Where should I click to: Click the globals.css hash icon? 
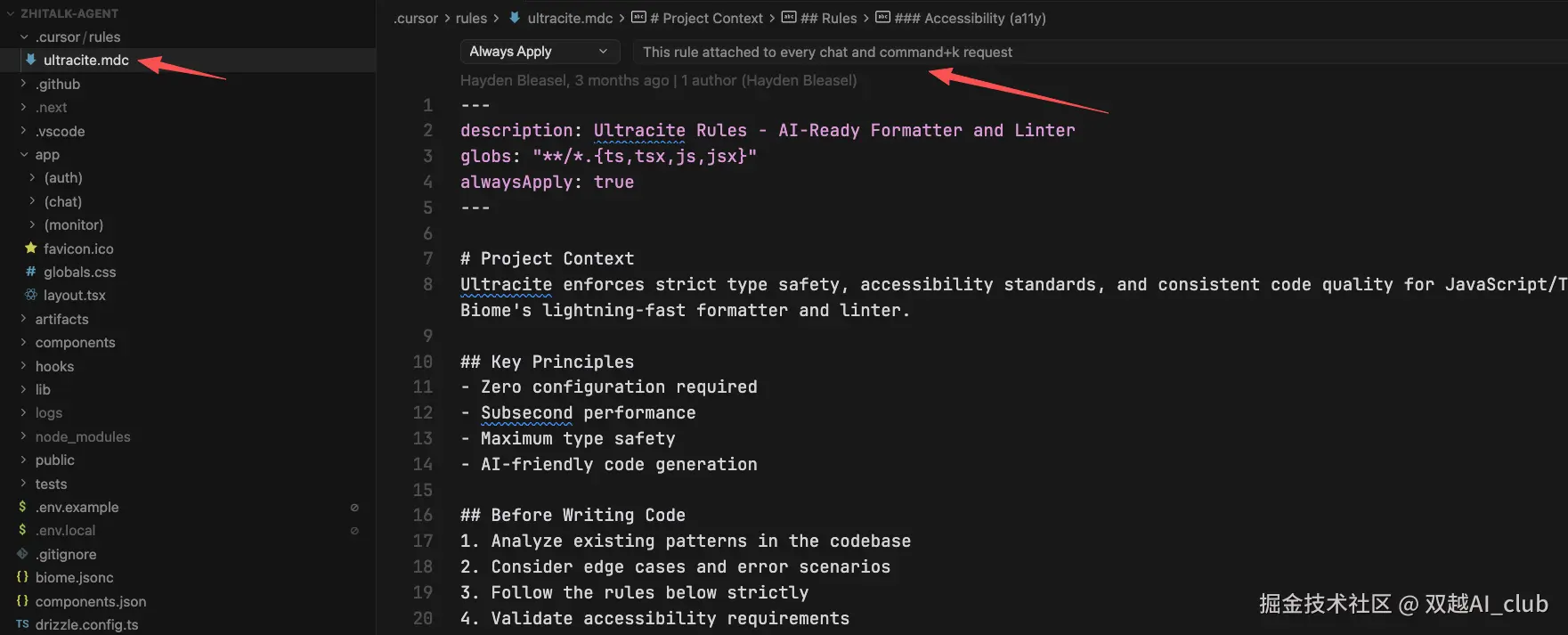(x=31, y=272)
